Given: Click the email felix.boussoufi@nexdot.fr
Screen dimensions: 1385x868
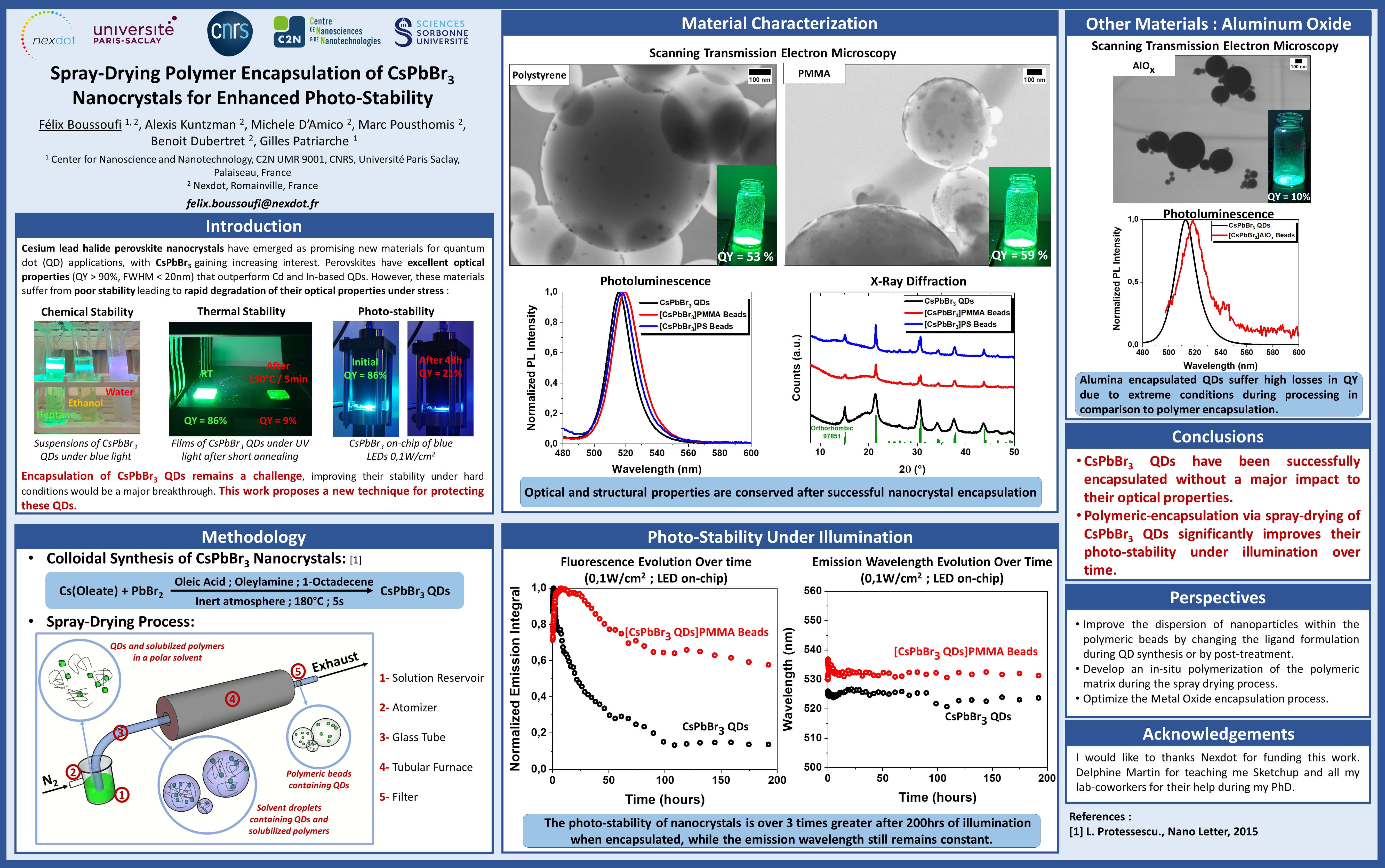Looking at the screenshot, I should [253, 203].
